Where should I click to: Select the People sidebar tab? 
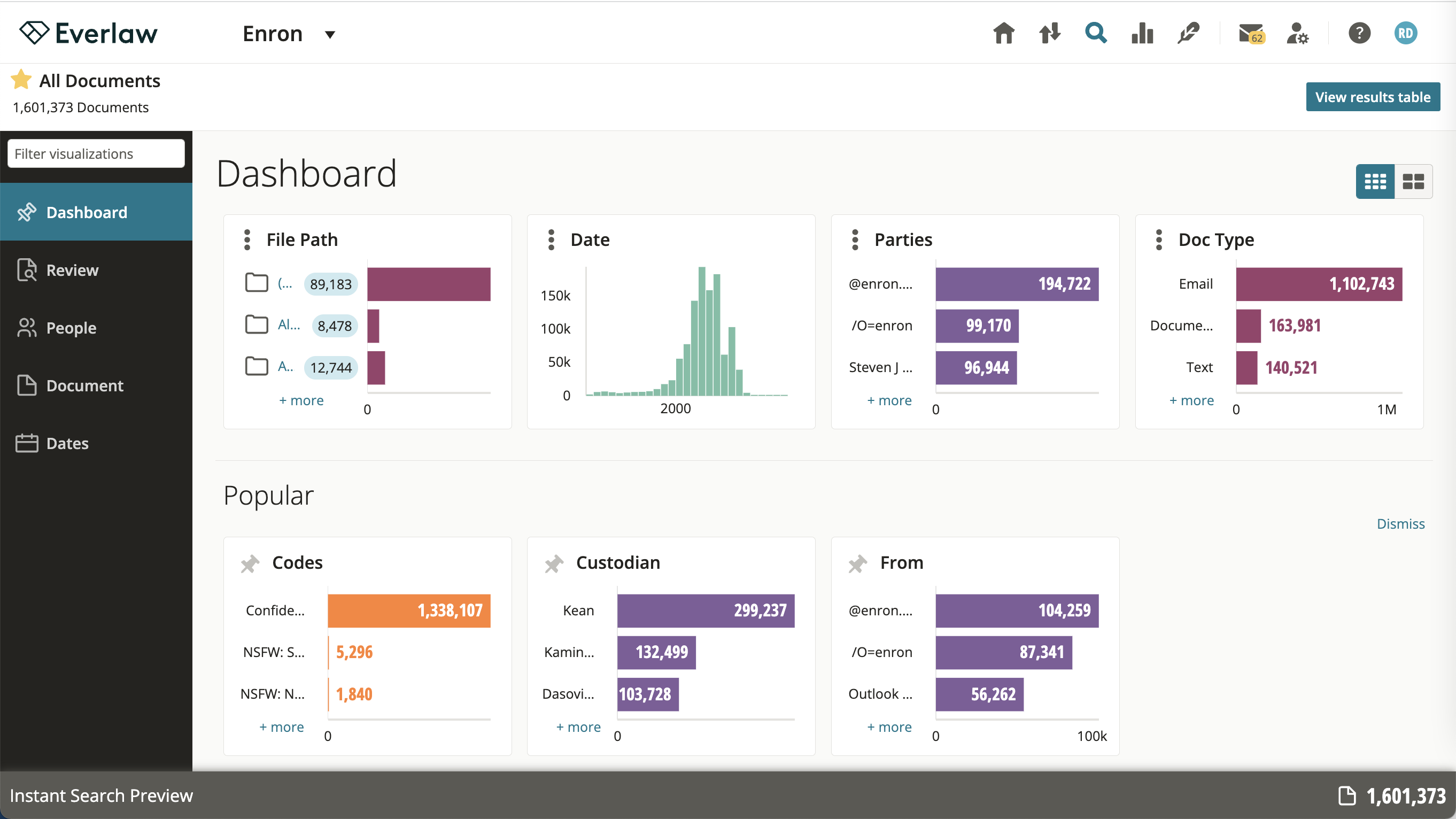pyautogui.click(x=96, y=327)
